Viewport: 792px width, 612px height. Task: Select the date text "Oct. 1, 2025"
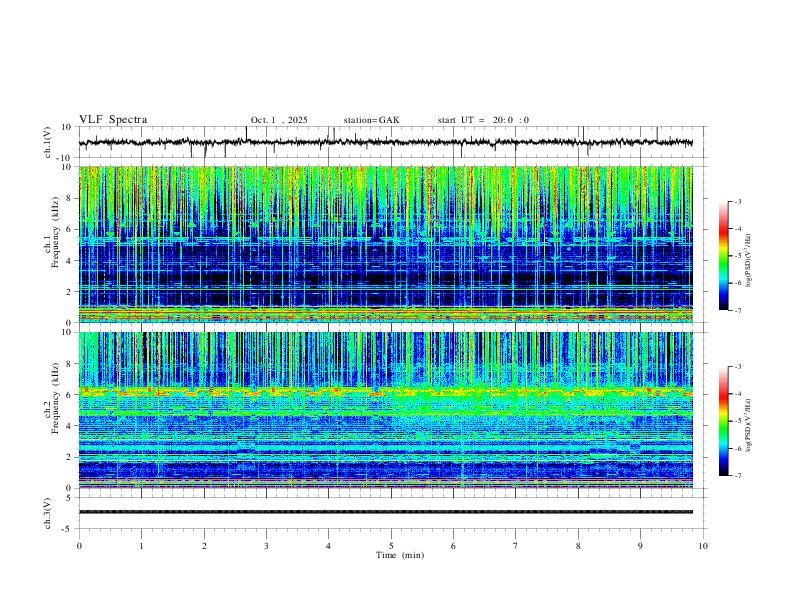pos(279,120)
